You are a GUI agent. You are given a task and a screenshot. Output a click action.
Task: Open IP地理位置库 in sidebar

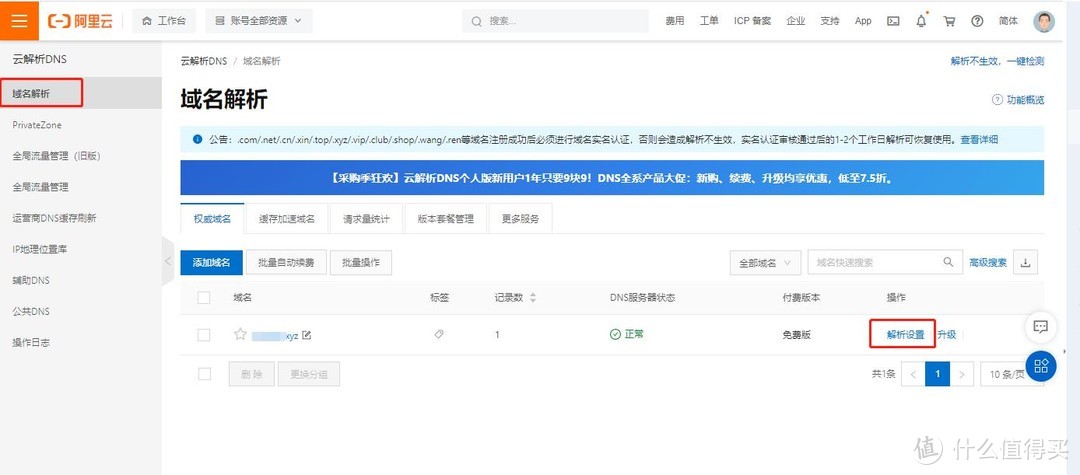pyautogui.click(x=40, y=249)
